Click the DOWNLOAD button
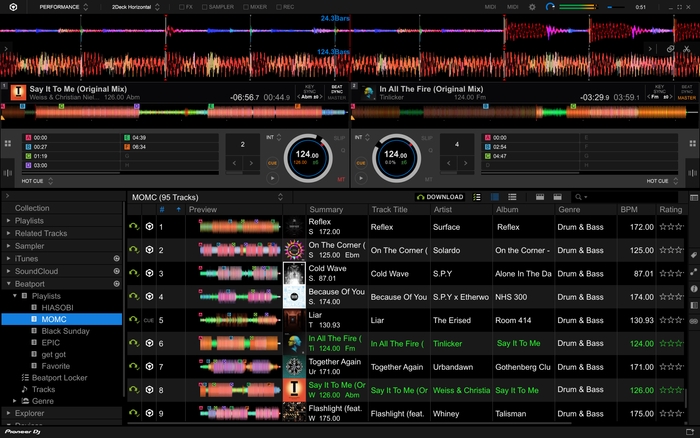Screen dimensions: 700x438 coord(440,197)
